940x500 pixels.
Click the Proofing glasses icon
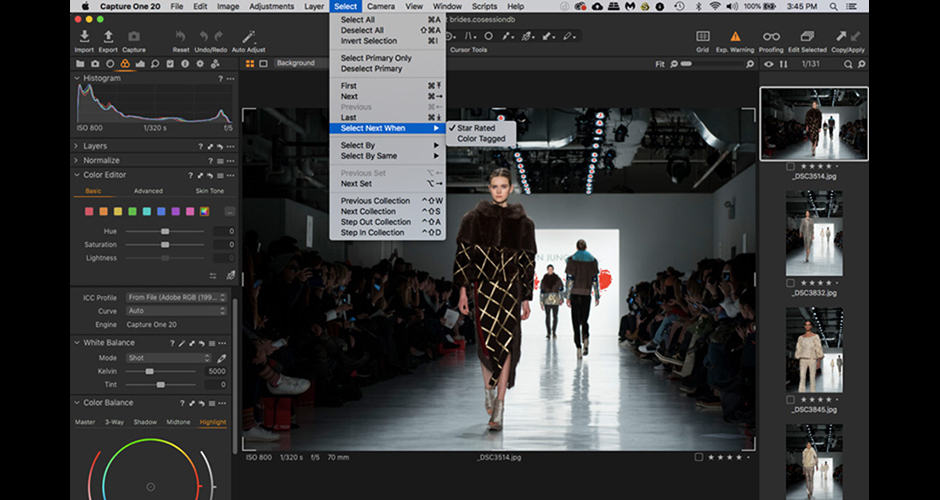coord(771,37)
